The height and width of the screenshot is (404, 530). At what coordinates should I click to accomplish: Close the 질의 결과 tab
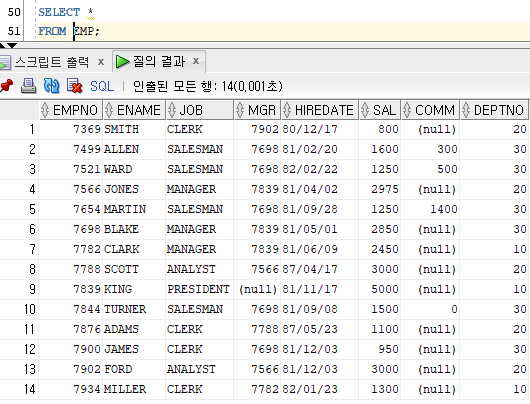[x=196, y=61]
